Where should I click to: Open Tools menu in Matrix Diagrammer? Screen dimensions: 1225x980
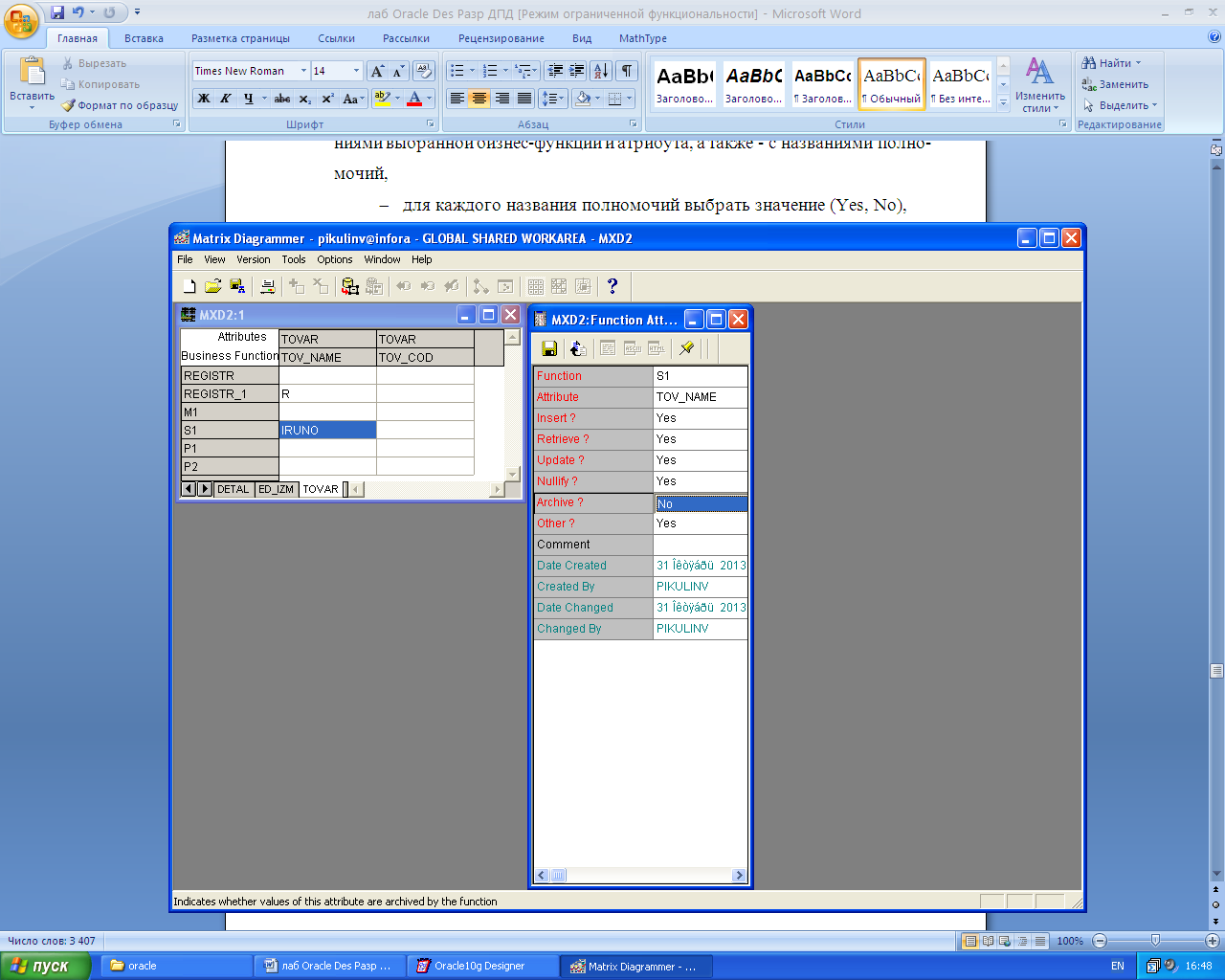(294, 259)
